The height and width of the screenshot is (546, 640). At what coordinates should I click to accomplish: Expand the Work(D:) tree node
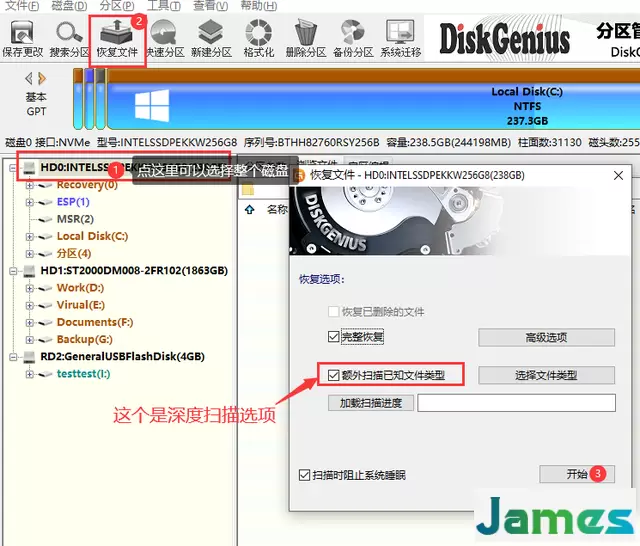[x=29, y=288]
